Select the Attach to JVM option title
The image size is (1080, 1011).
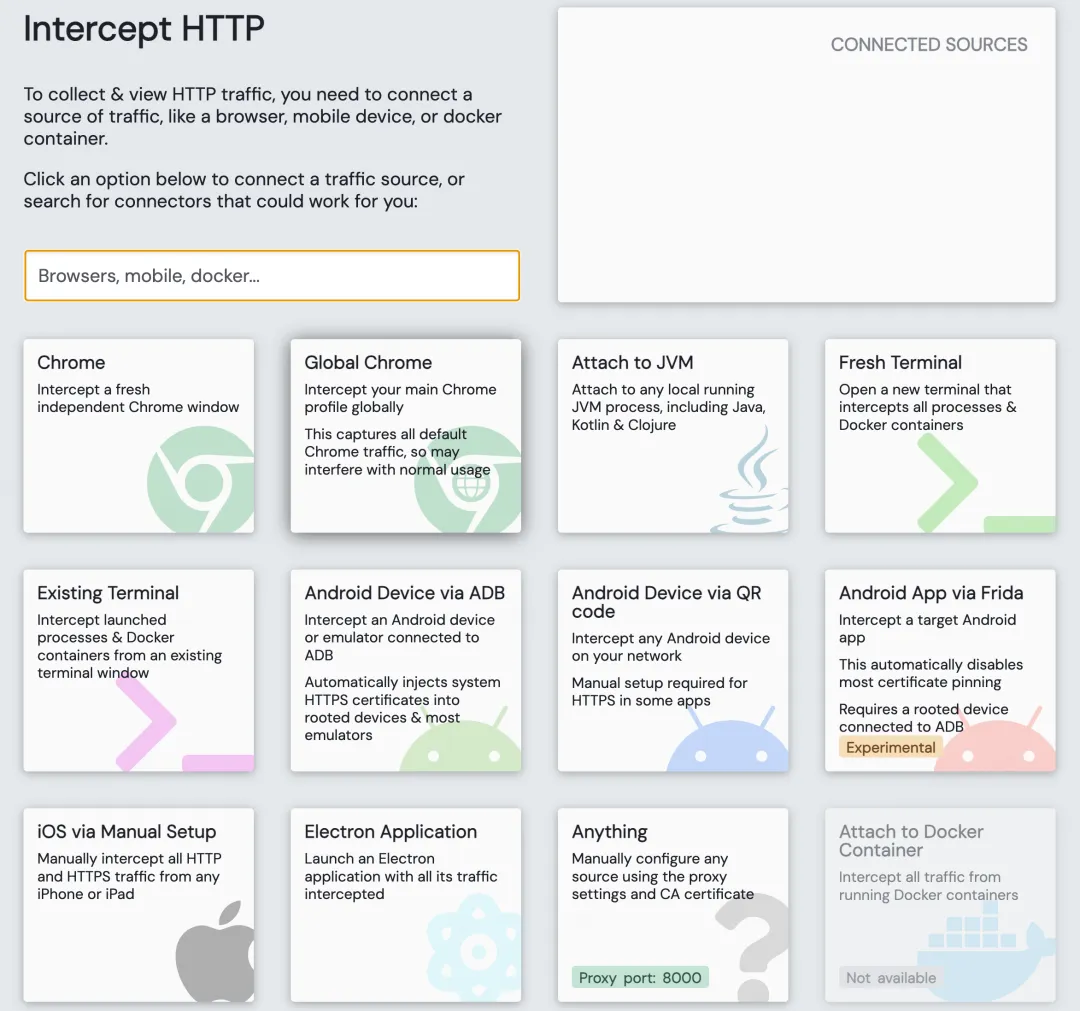tap(632, 363)
